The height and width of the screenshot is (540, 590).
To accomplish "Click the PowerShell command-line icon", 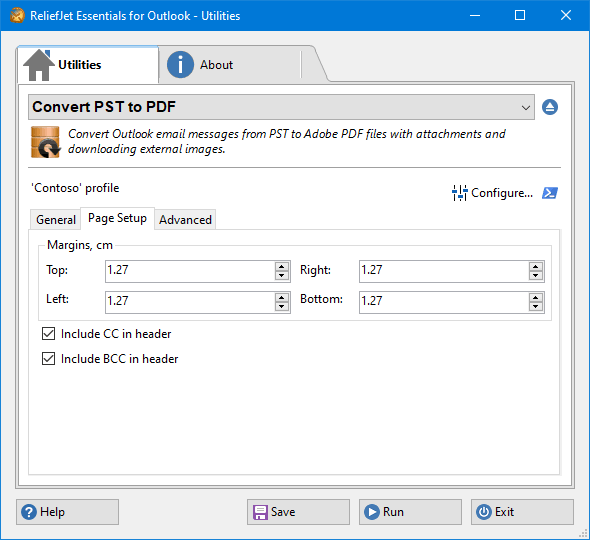I will click(x=550, y=193).
